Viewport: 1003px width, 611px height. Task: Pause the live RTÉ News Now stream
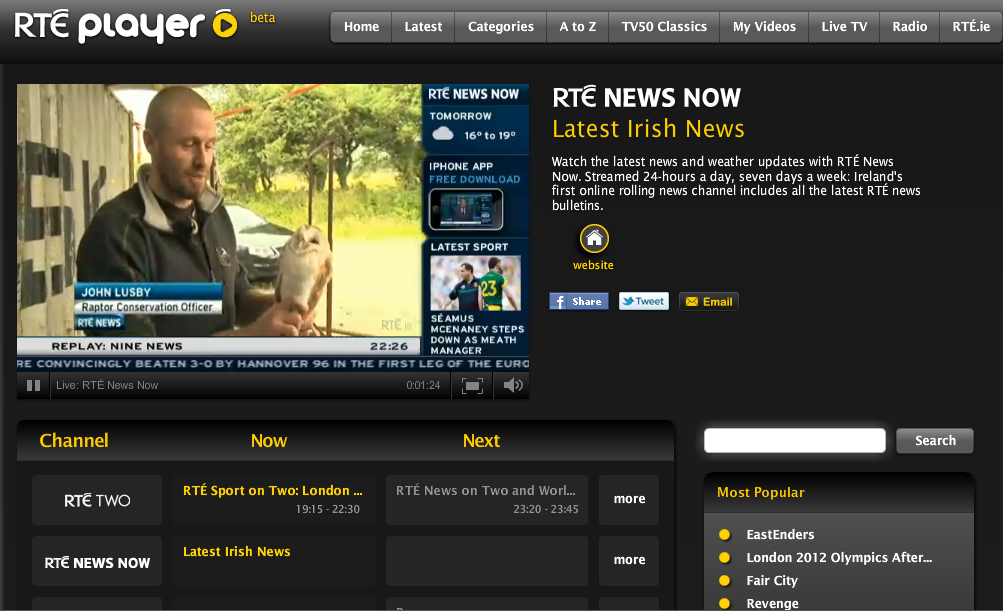point(33,385)
